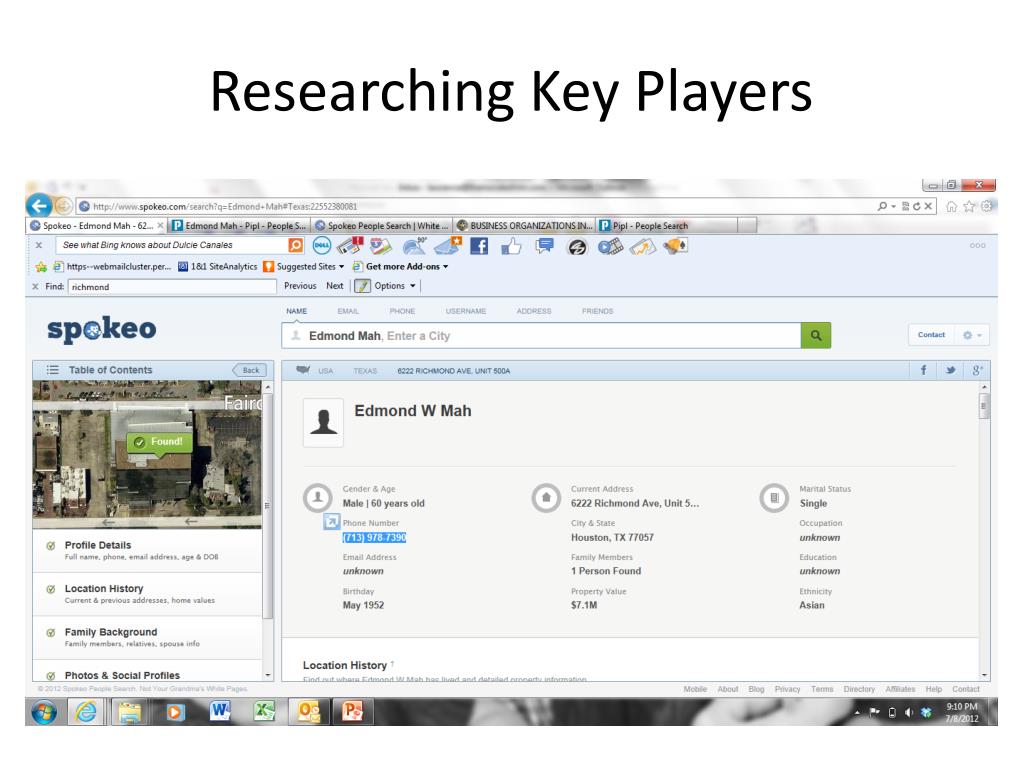Screen dimensions: 1024x768
Task: Select the PHONE search tab
Action: click(402, 312)
